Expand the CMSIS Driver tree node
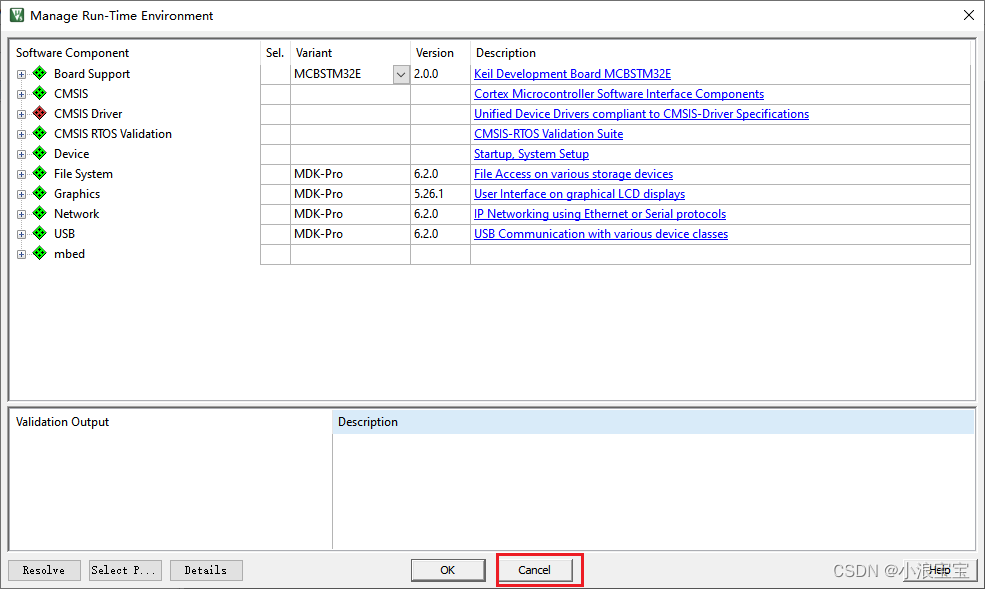This screenshot has width=985, height=589. 21,114
